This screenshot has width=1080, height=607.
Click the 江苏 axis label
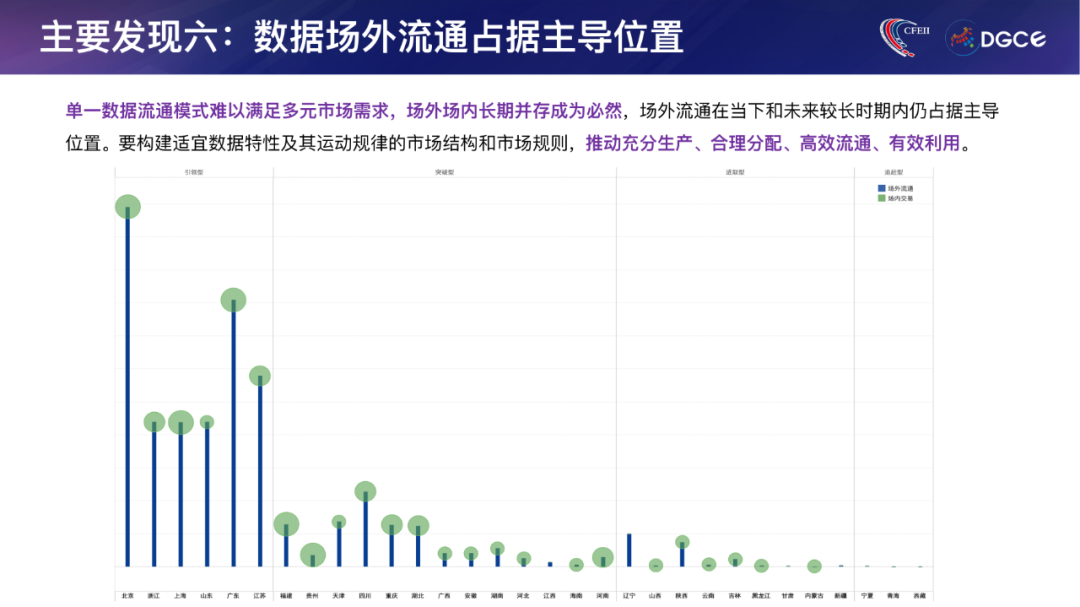coord(260,596)
